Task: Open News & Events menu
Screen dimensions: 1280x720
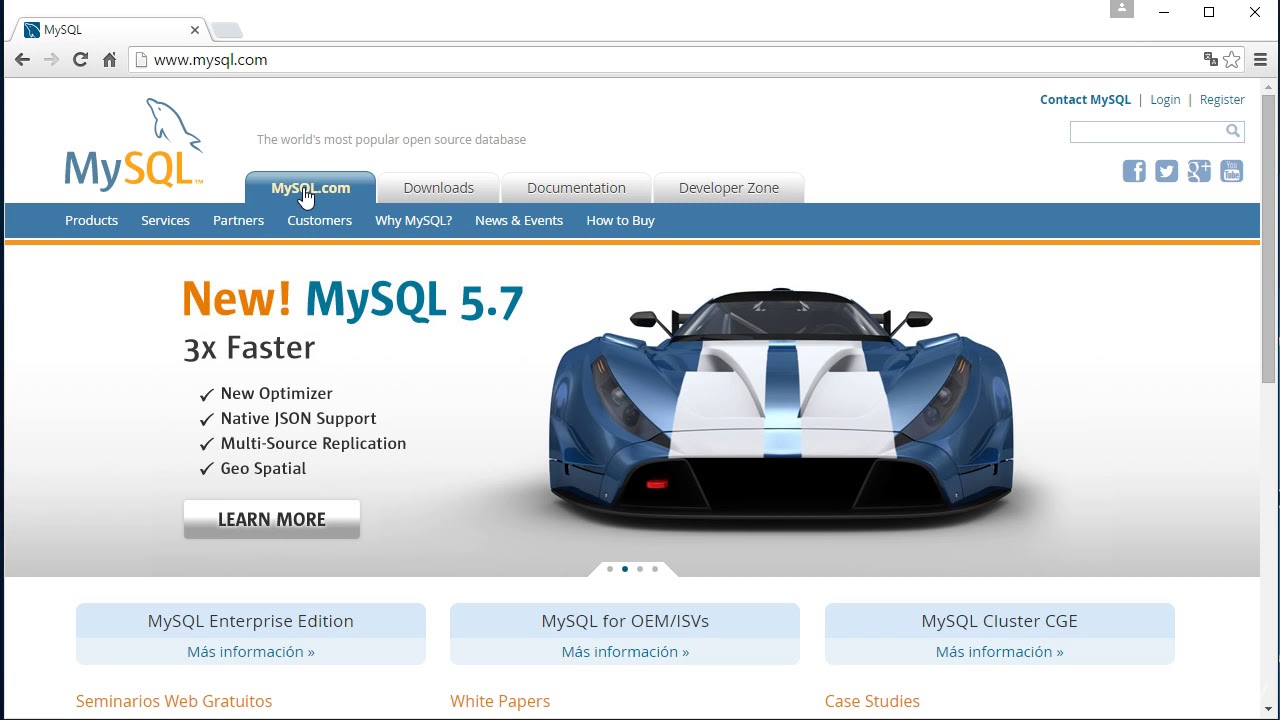Action: (x=519, y=220)
